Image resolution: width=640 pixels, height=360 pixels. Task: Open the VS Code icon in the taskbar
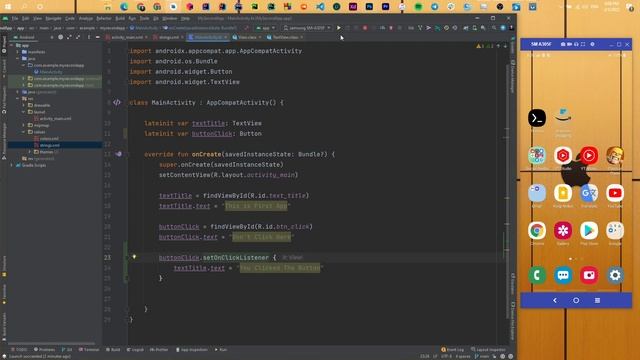tap(320, 7)
